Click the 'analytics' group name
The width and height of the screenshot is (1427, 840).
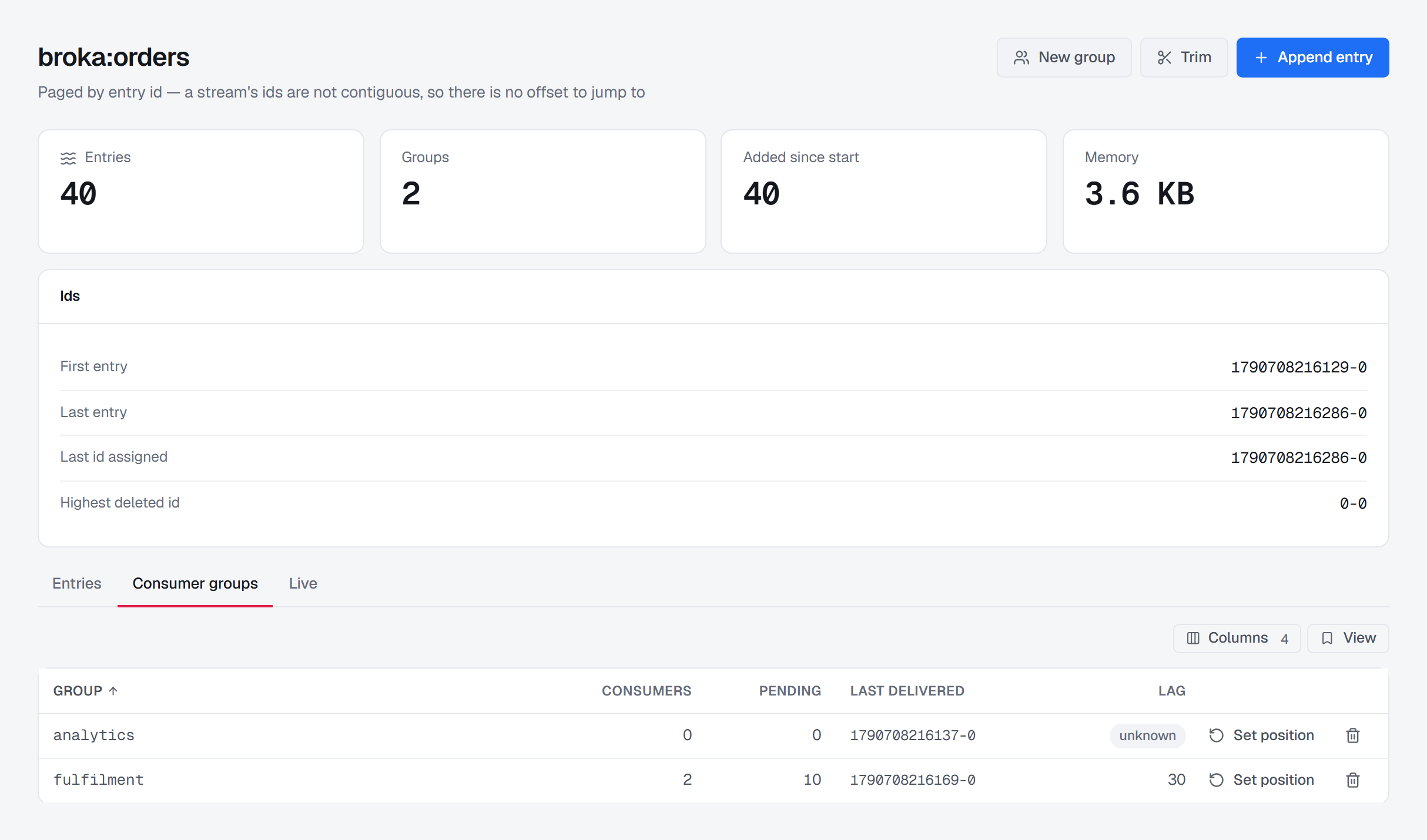tap(94, 735)
